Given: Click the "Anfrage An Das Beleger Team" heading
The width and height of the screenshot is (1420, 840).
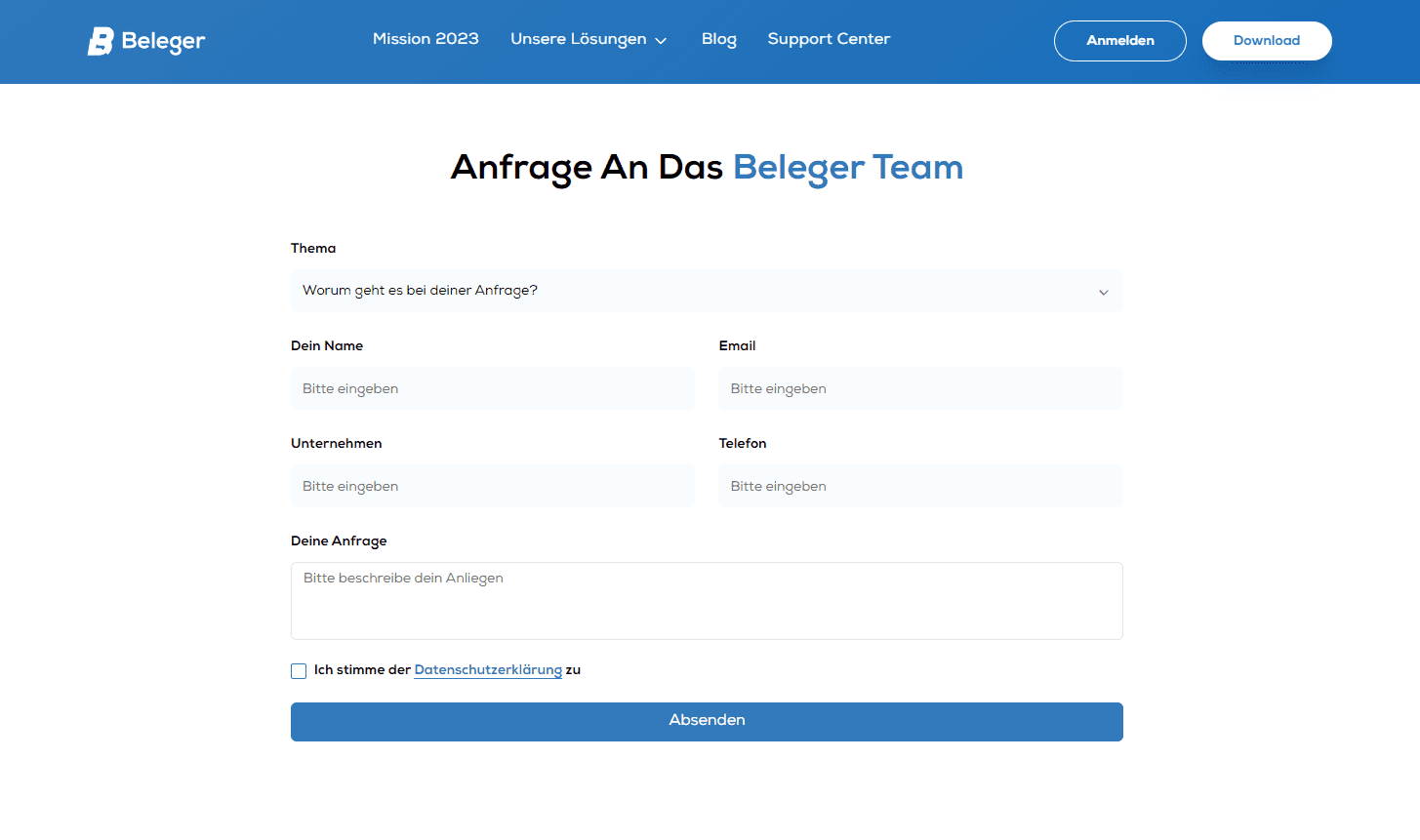Looking at the screenshot, I should [707, 167].
